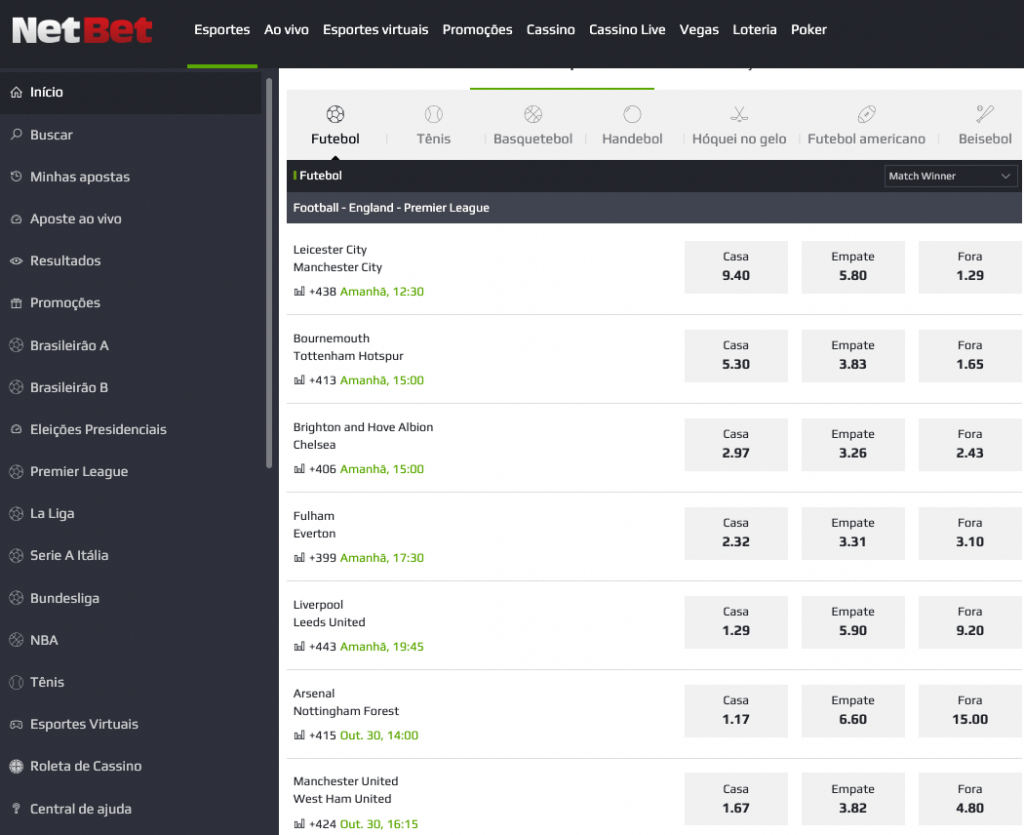1024x835 pixels.
Task: Open Cassino in top navigation
Action: point(551,29)
